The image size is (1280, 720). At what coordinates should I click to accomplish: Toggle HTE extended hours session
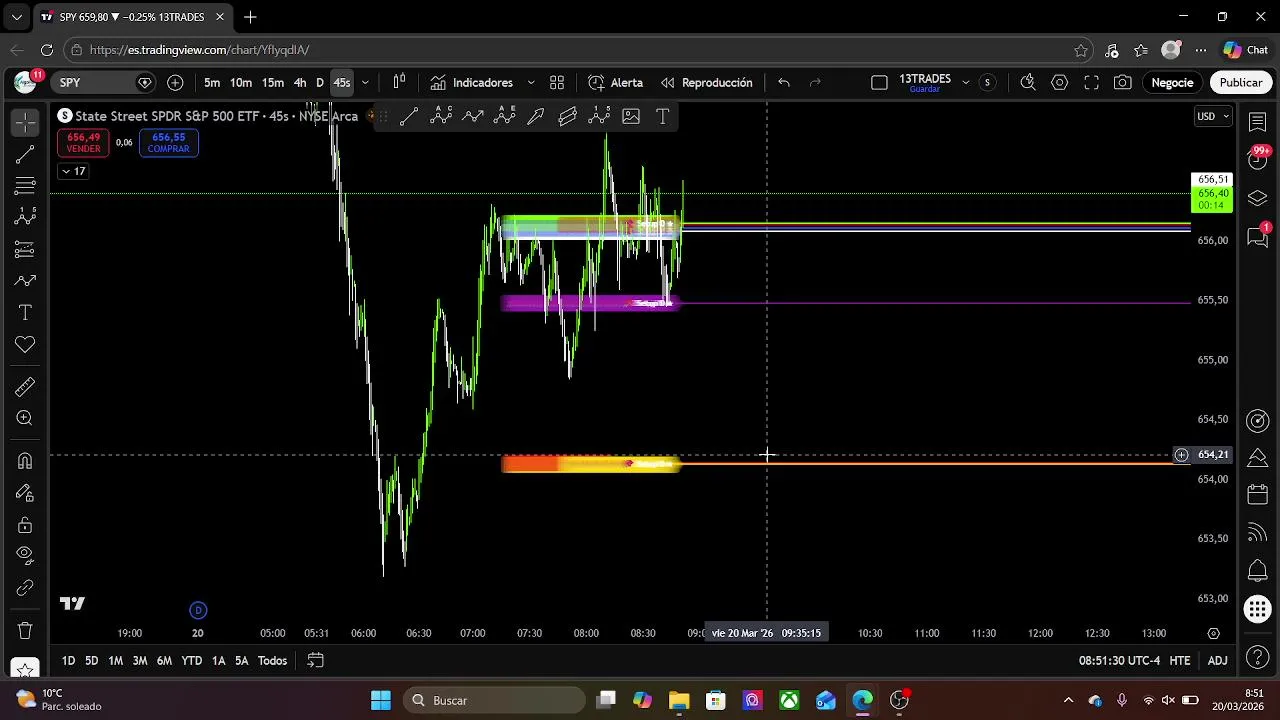coord(1180,660)
